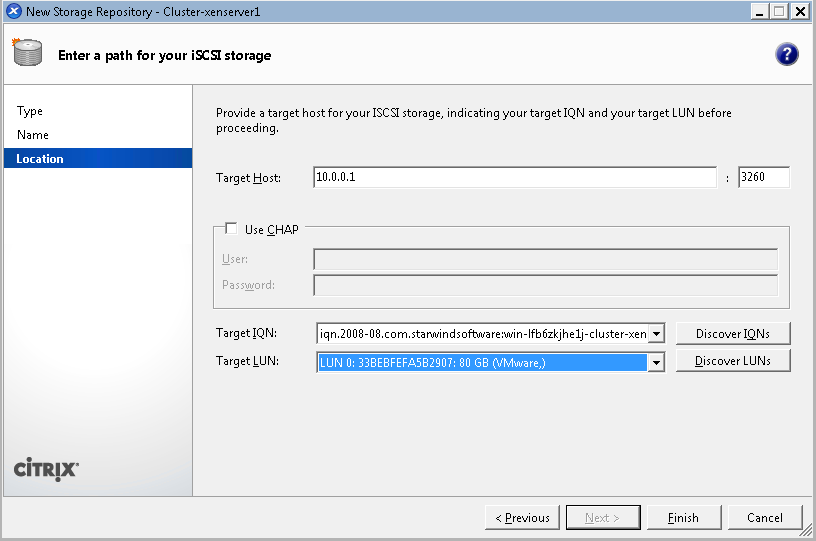Click the XenCenter icon in title bar
Screen dimensions: 816x541
pos(13,11)
